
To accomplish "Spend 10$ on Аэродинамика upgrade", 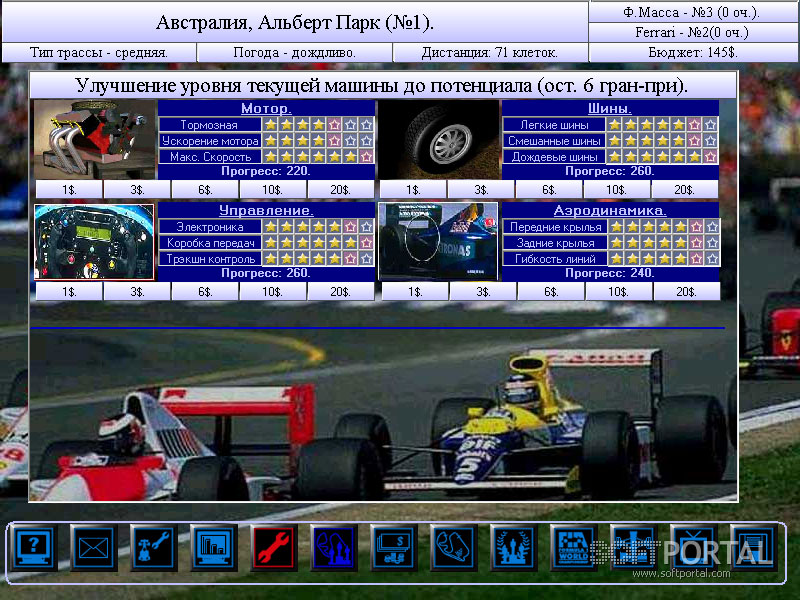I will pyautogui.click(x=619, y=292).
